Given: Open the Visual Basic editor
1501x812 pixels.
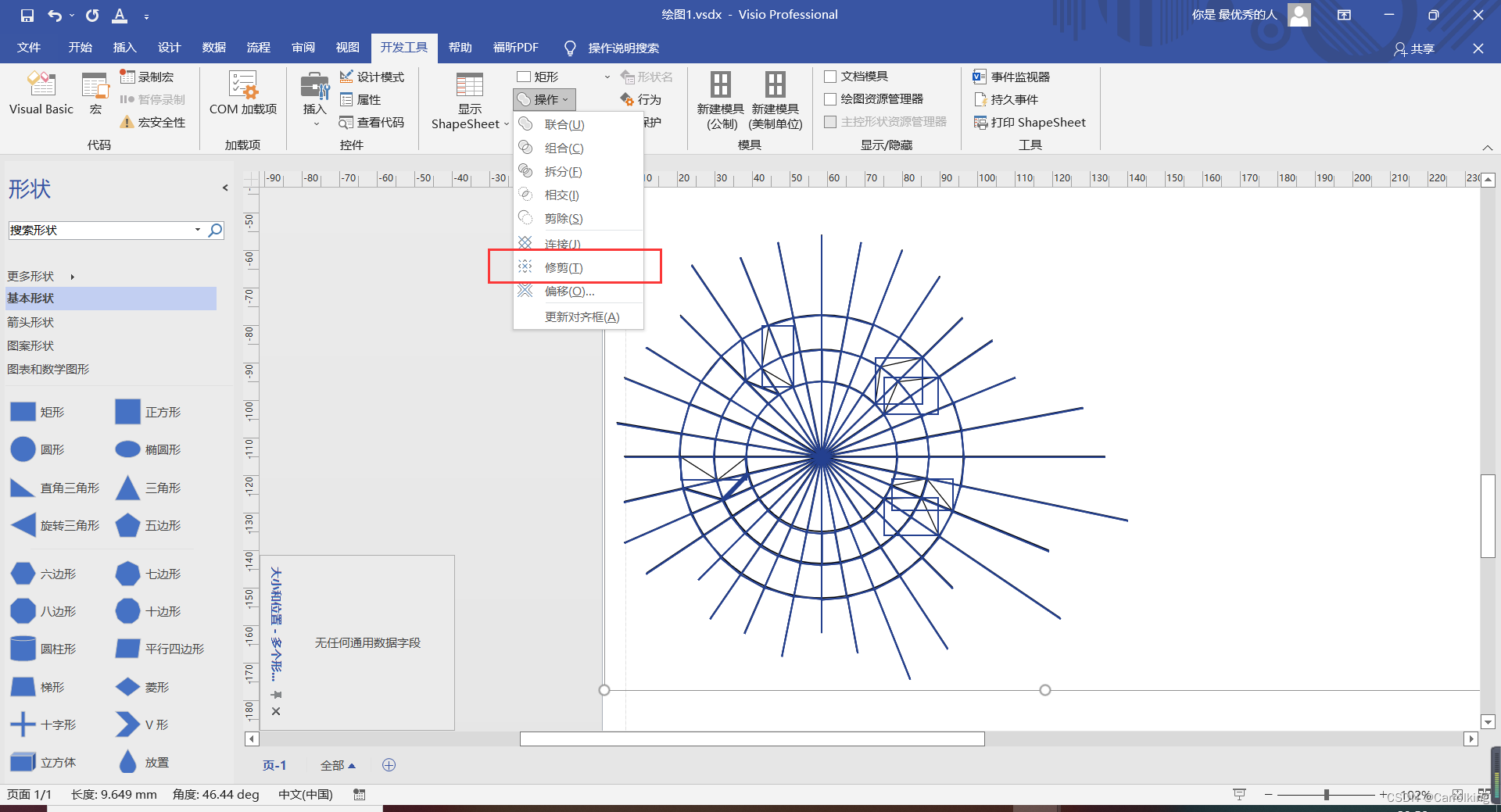Looking at the screenshot, I should point(41,93).
